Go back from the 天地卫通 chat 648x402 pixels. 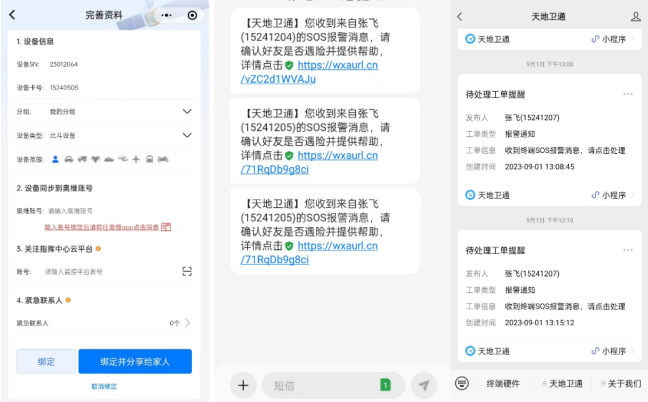(x=460, y=17)
